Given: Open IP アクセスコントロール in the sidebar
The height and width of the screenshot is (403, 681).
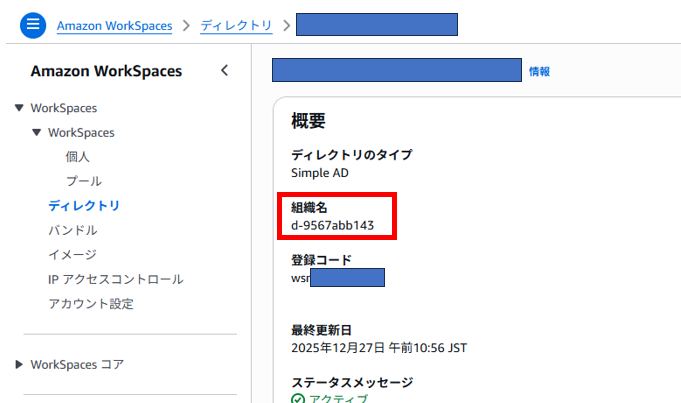Looking at the screenshot, I should [x=116, y=279].
